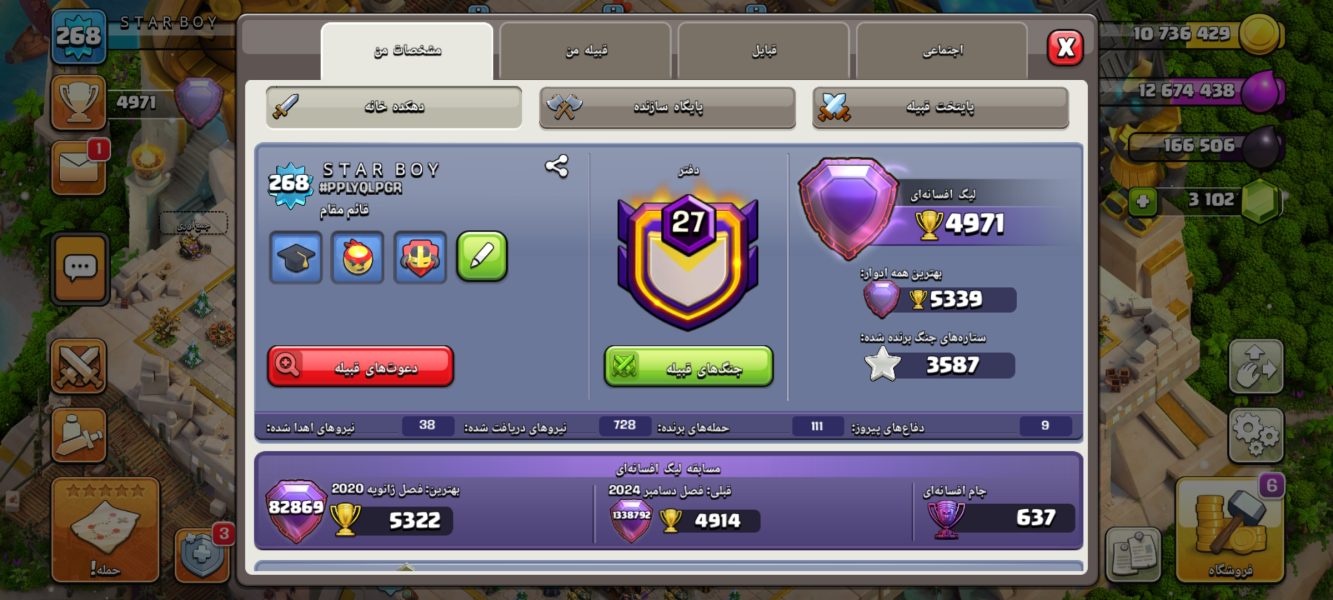Open the green pencil edit icon

click(482, 257)
